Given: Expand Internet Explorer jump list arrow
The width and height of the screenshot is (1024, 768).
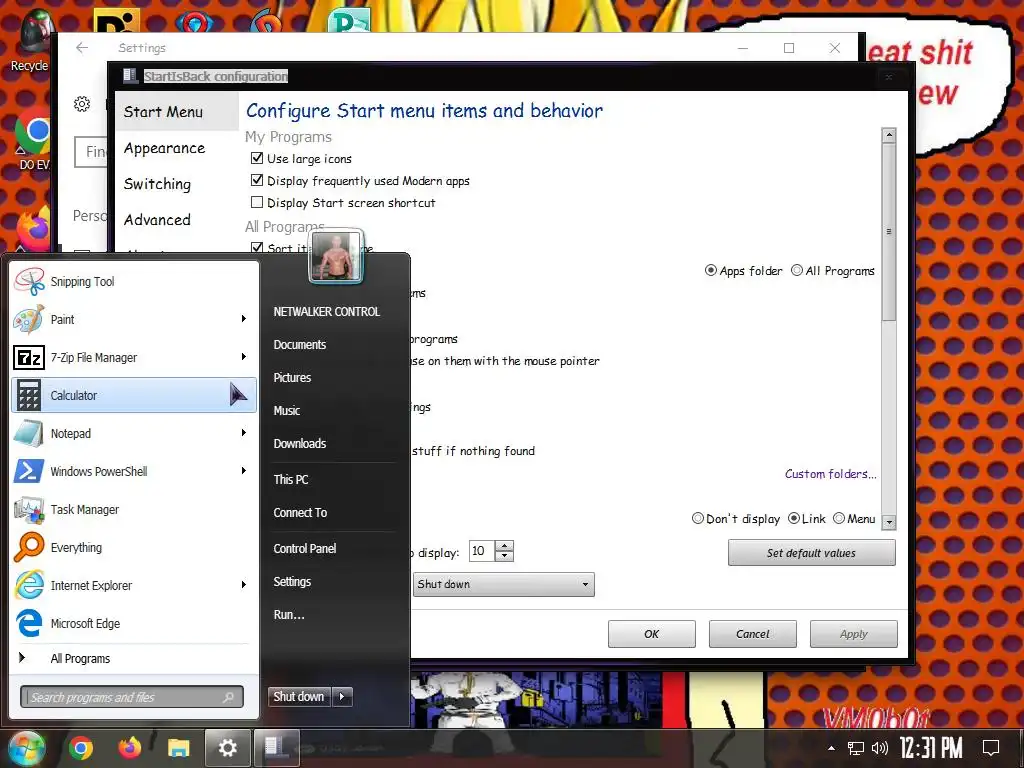Looking at the screenshot, I should pyautogui.click(x=244, y=585).
